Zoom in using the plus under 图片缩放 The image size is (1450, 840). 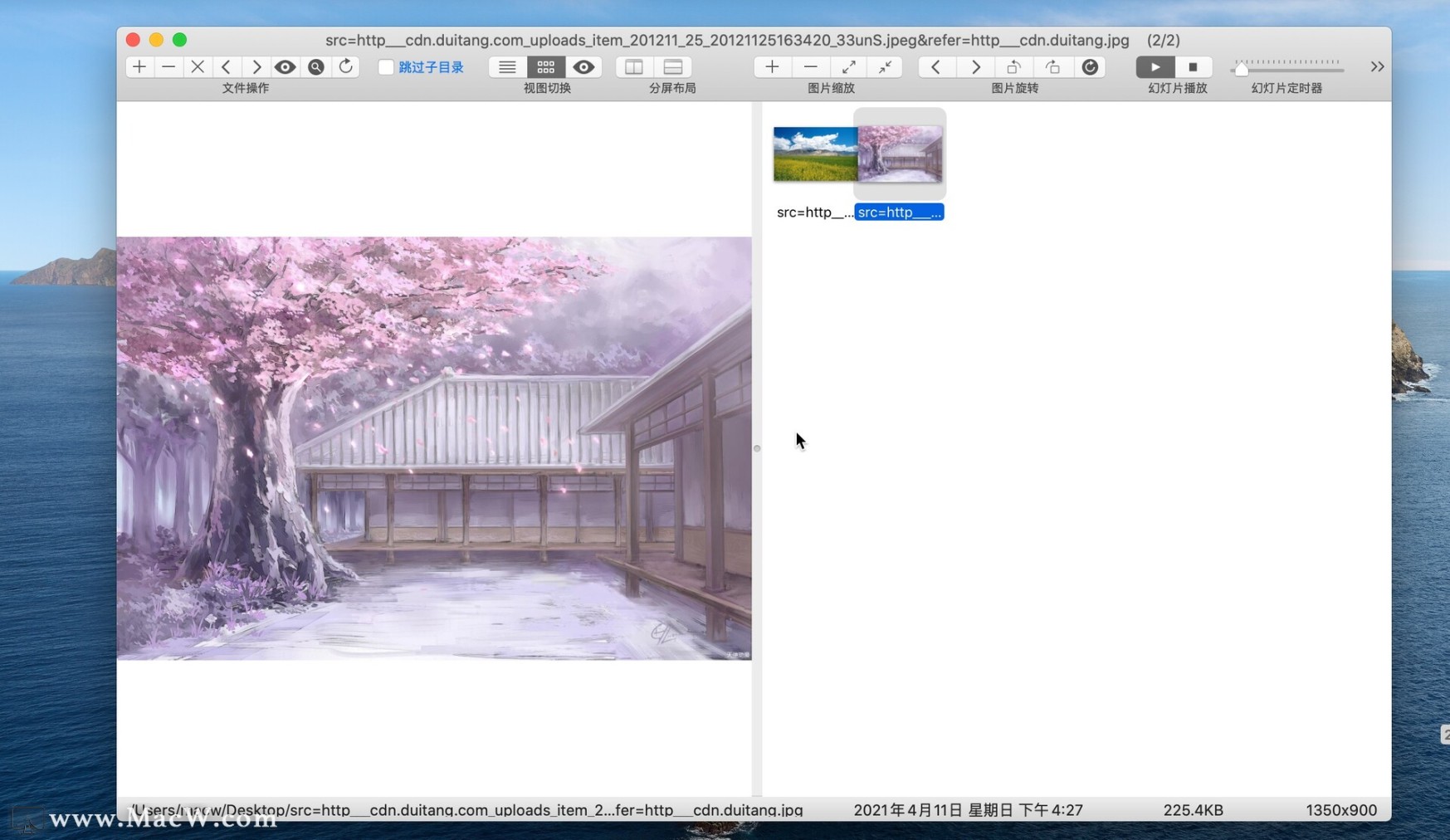pos(772,67)
